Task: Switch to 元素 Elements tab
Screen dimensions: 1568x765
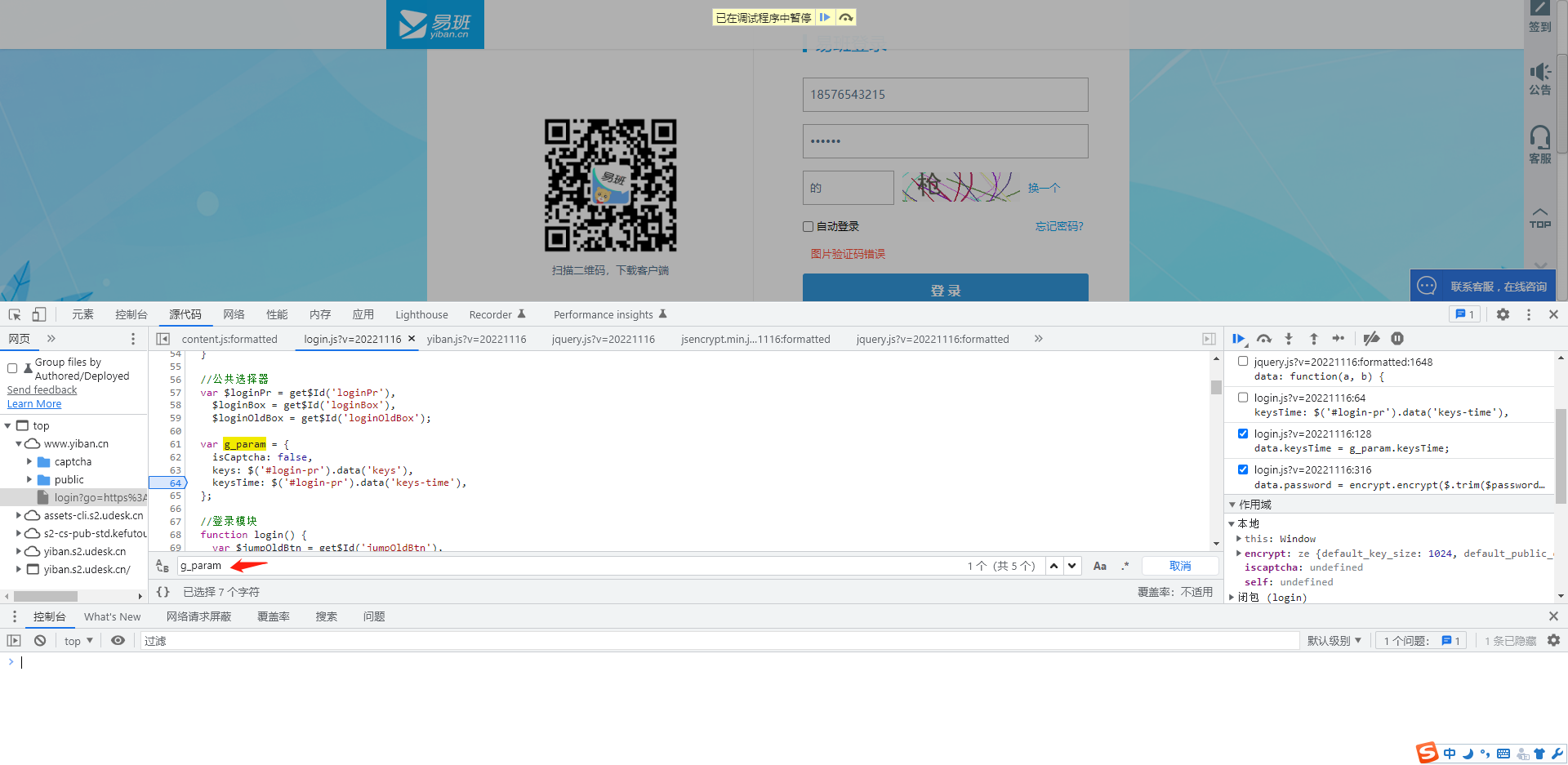Action: tap(82, 314)
